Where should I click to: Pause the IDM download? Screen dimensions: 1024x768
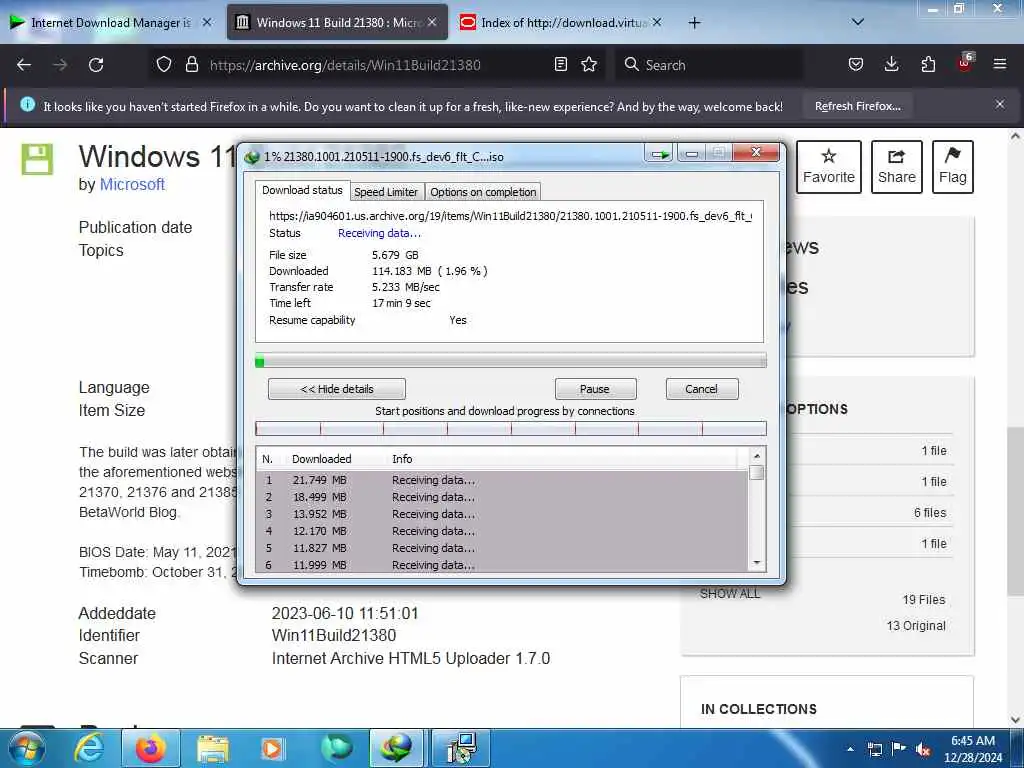[594, 389]
